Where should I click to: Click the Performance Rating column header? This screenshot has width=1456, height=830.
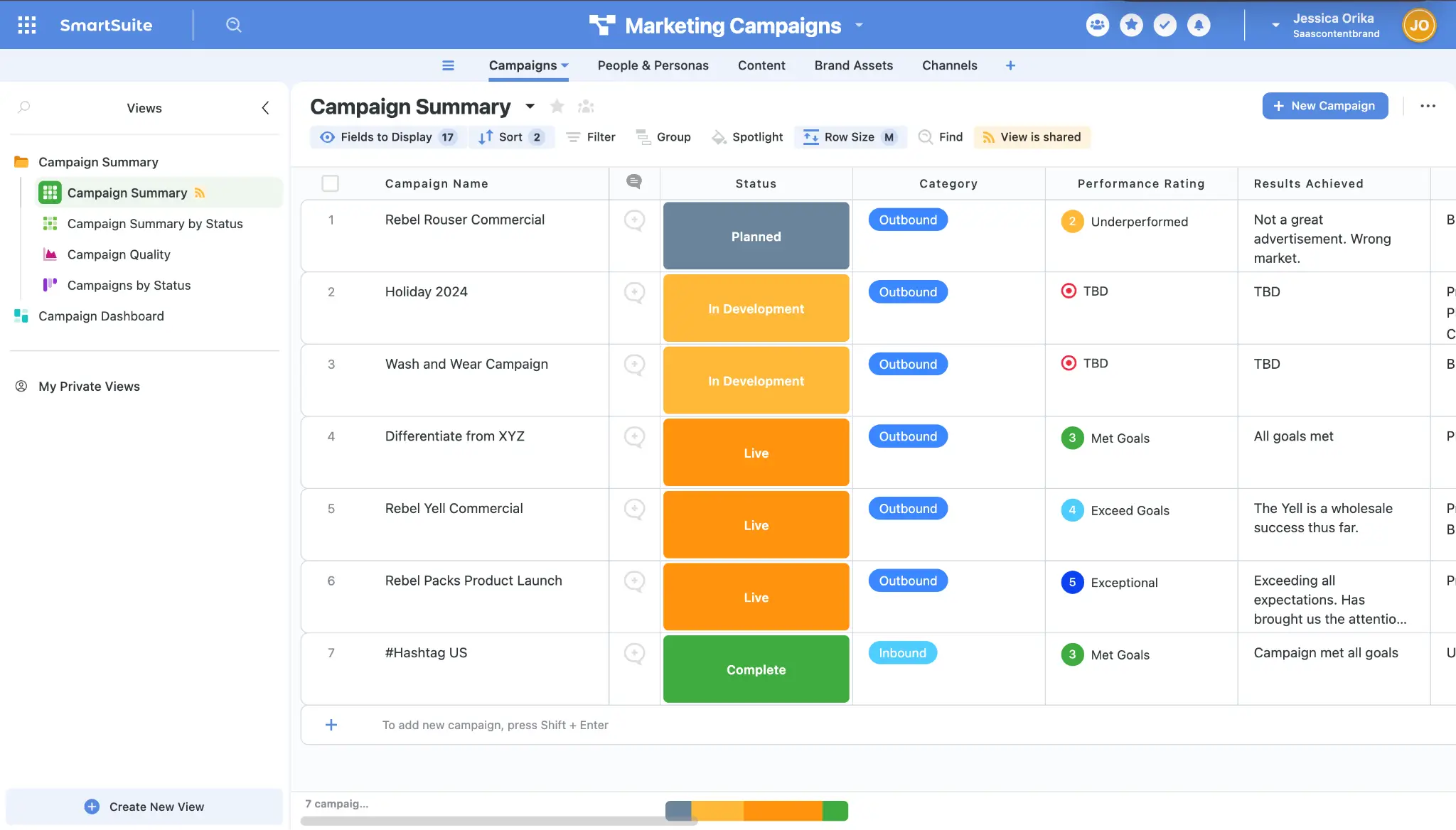1141,183
